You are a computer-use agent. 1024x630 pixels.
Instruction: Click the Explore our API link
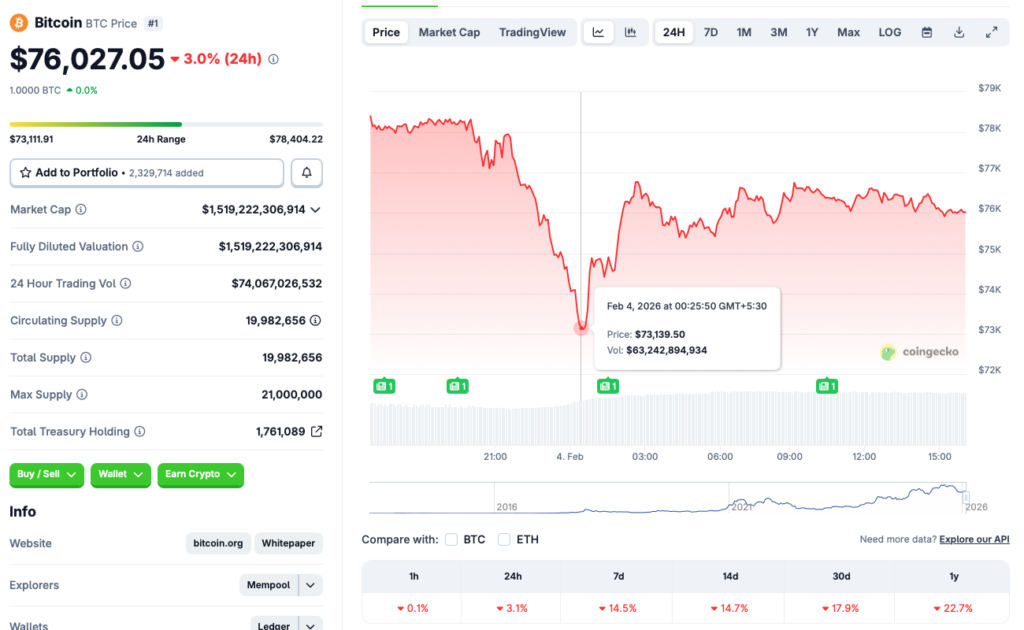click(973, 539)
